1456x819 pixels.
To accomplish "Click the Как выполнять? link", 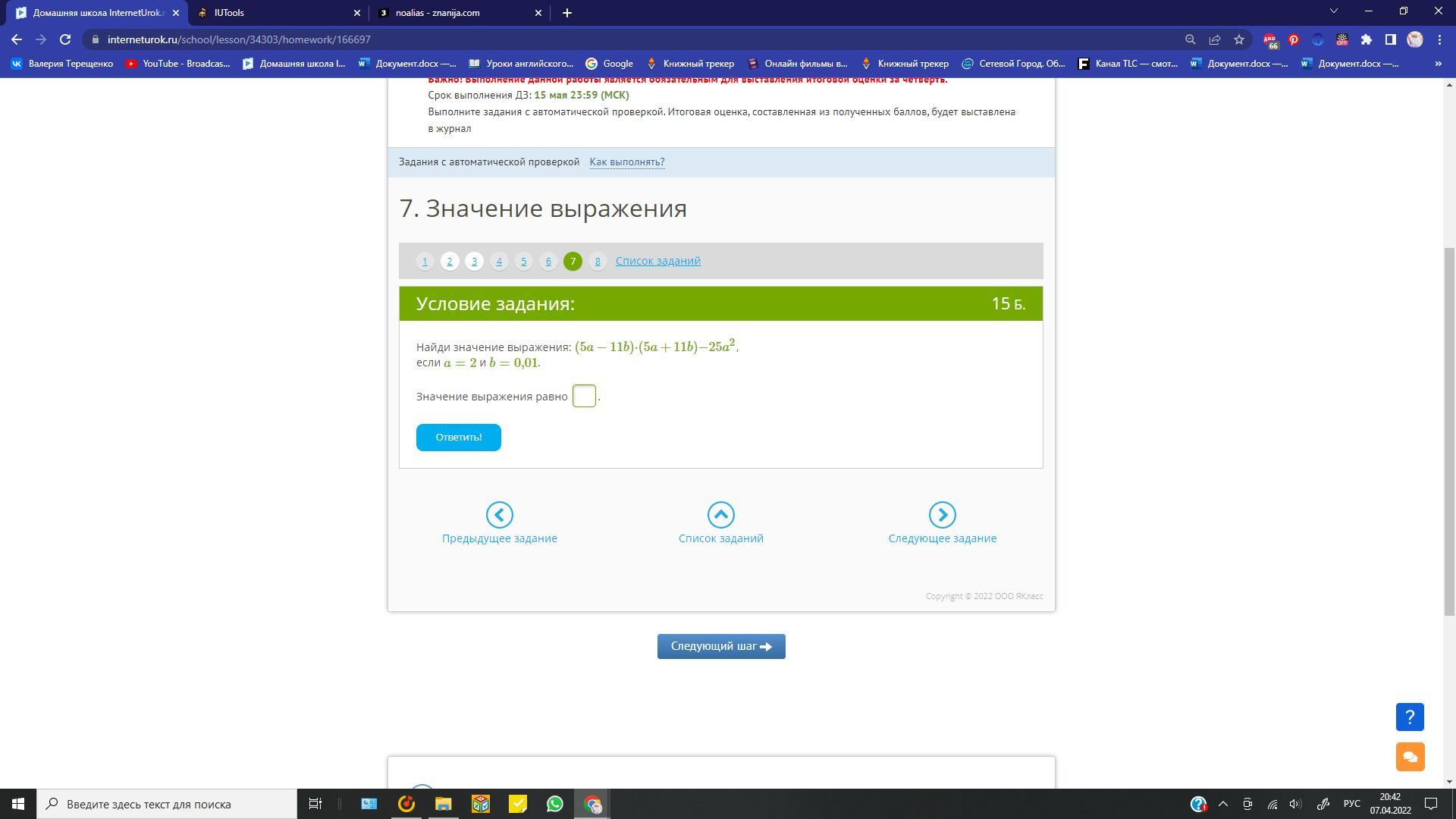I will click(x=626, y=162).
